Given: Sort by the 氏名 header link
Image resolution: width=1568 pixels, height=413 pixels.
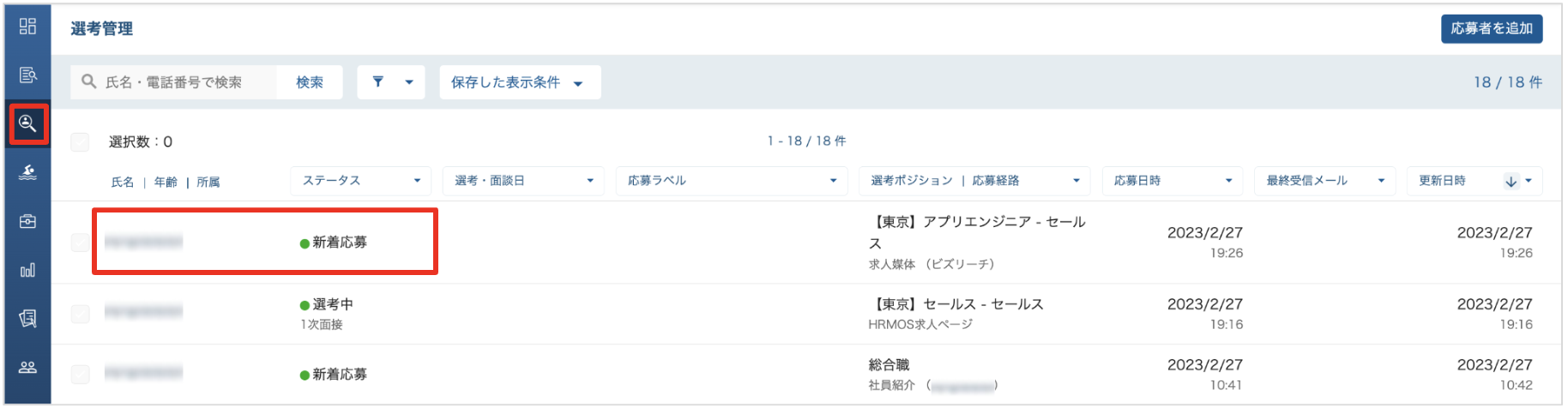Looking at the screenshot, I should [123, 182].
